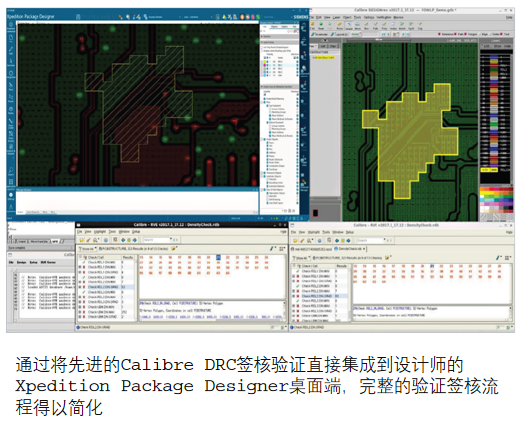
Task: Open the Highlight menu in left RVE window
Action: pyautogui.click(x=100, y=231)
